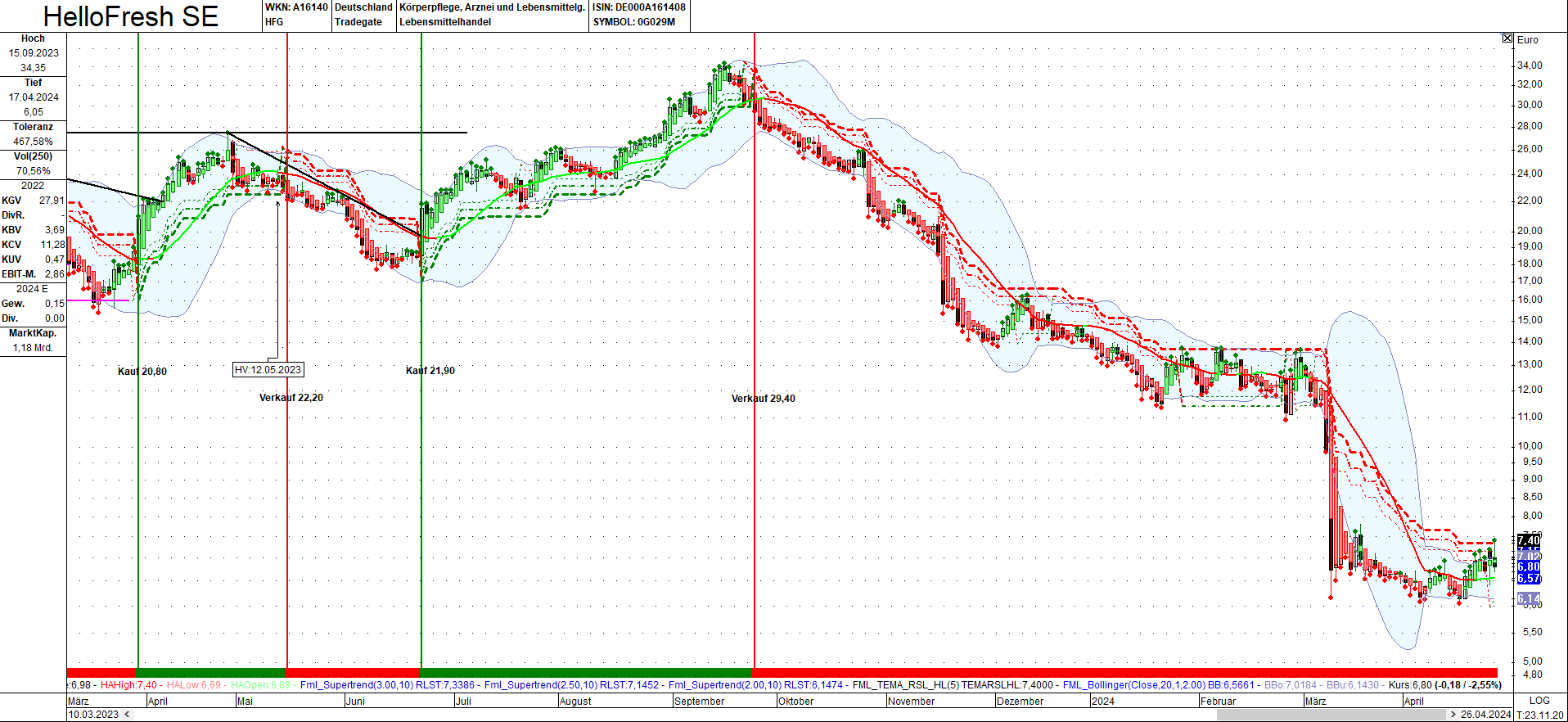Click the Juli month label on time axis
1568x722 pixels.
pyautogui.click(x=463, y=702)
